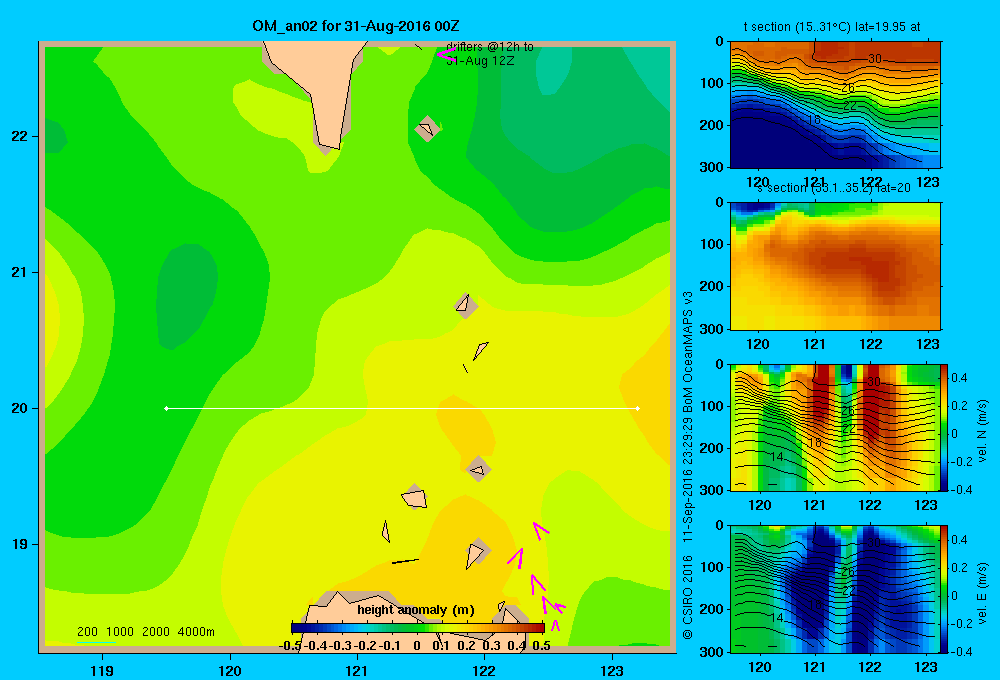
Task: Click the height anomaly color bar
Action: (x=417, y=628)
